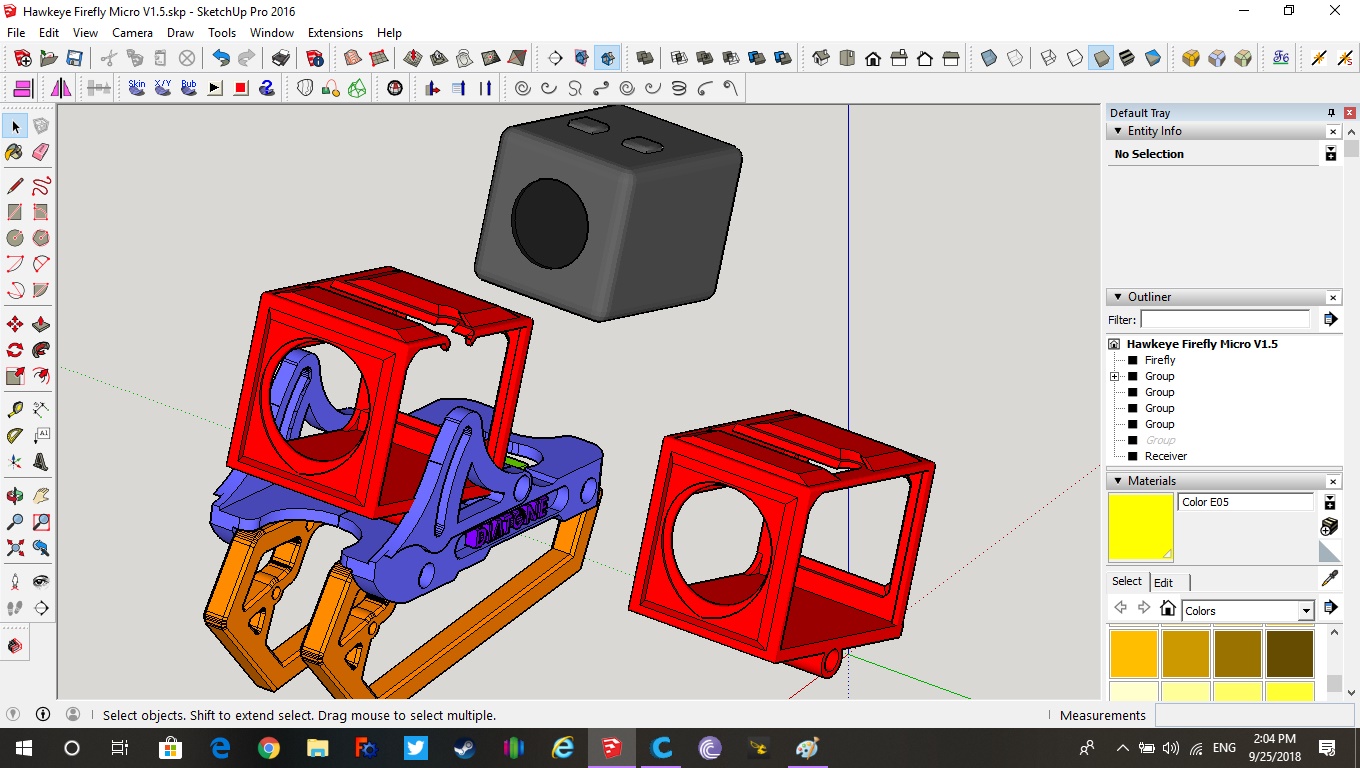Save the model with the floppy icon
Image resolution: width=1360 pixels, height=768 pixels.
tap(73, 58)
